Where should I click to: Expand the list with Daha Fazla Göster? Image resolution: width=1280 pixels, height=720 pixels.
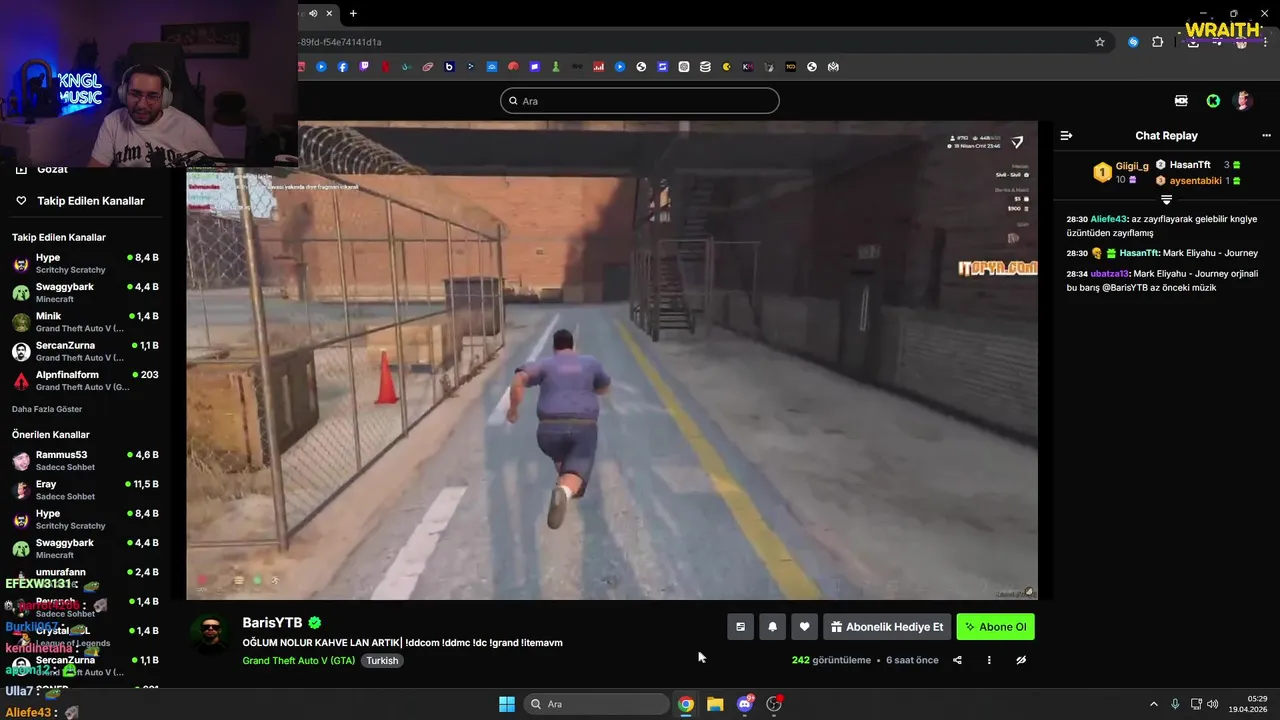pos(47,409)
